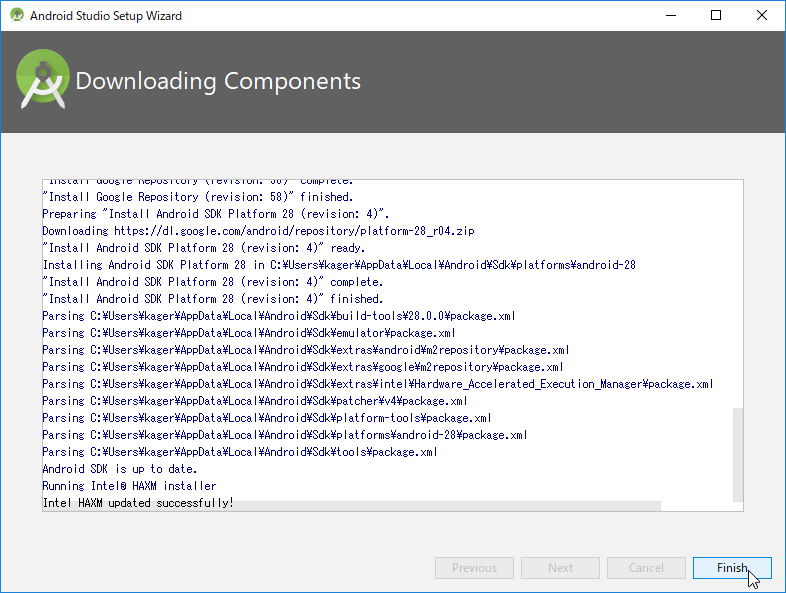Image resolution: width=786 pixels, height=593 pixels.
Task: Click the Android Studio title bar icon
Action: (17, 16)
